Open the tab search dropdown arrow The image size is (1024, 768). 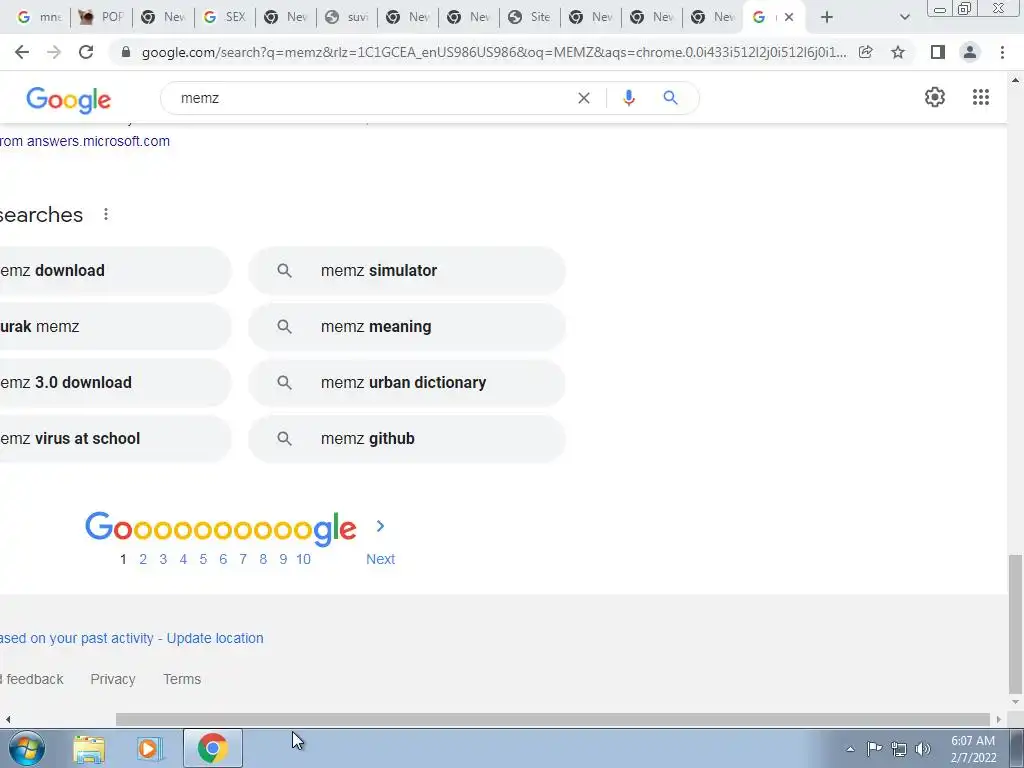click(904, 17)
